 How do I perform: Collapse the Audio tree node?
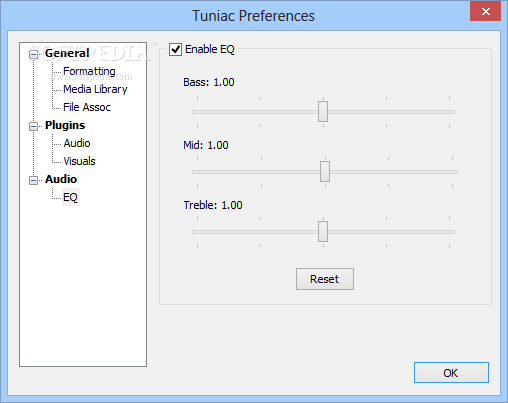(33, 180)
